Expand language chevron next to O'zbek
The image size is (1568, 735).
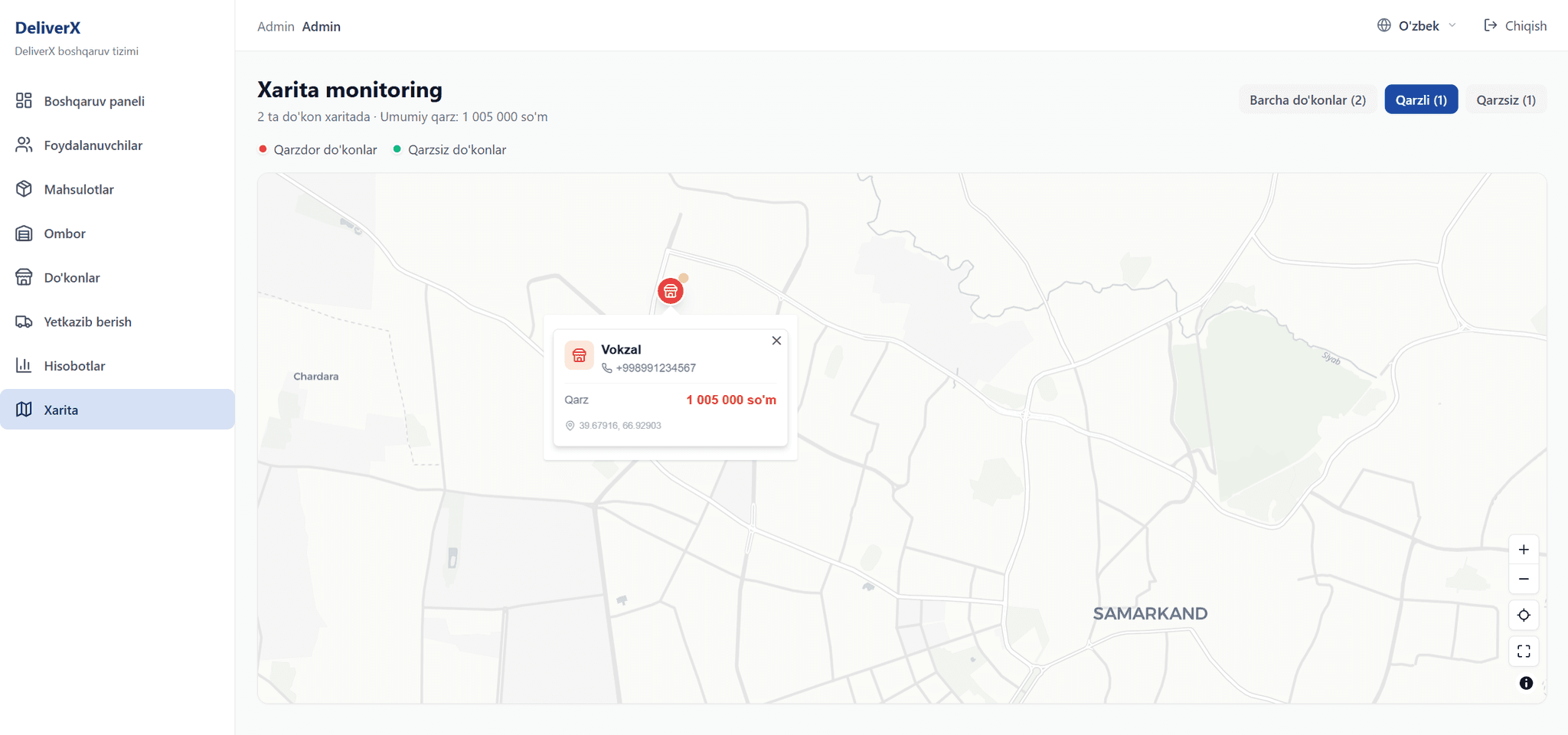click(1452, 25)
